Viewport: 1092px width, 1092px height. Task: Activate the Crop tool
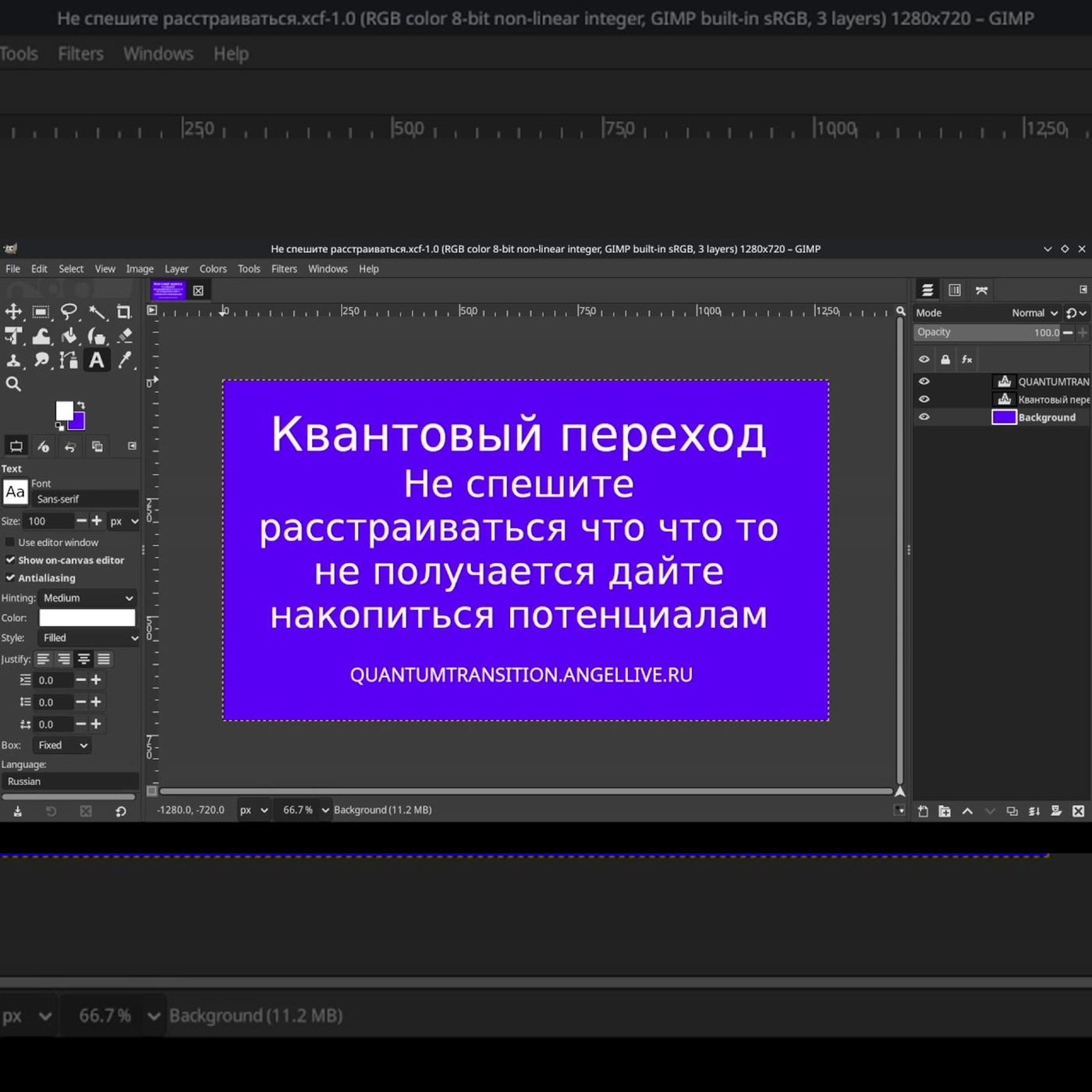click(x=124, y=312)
